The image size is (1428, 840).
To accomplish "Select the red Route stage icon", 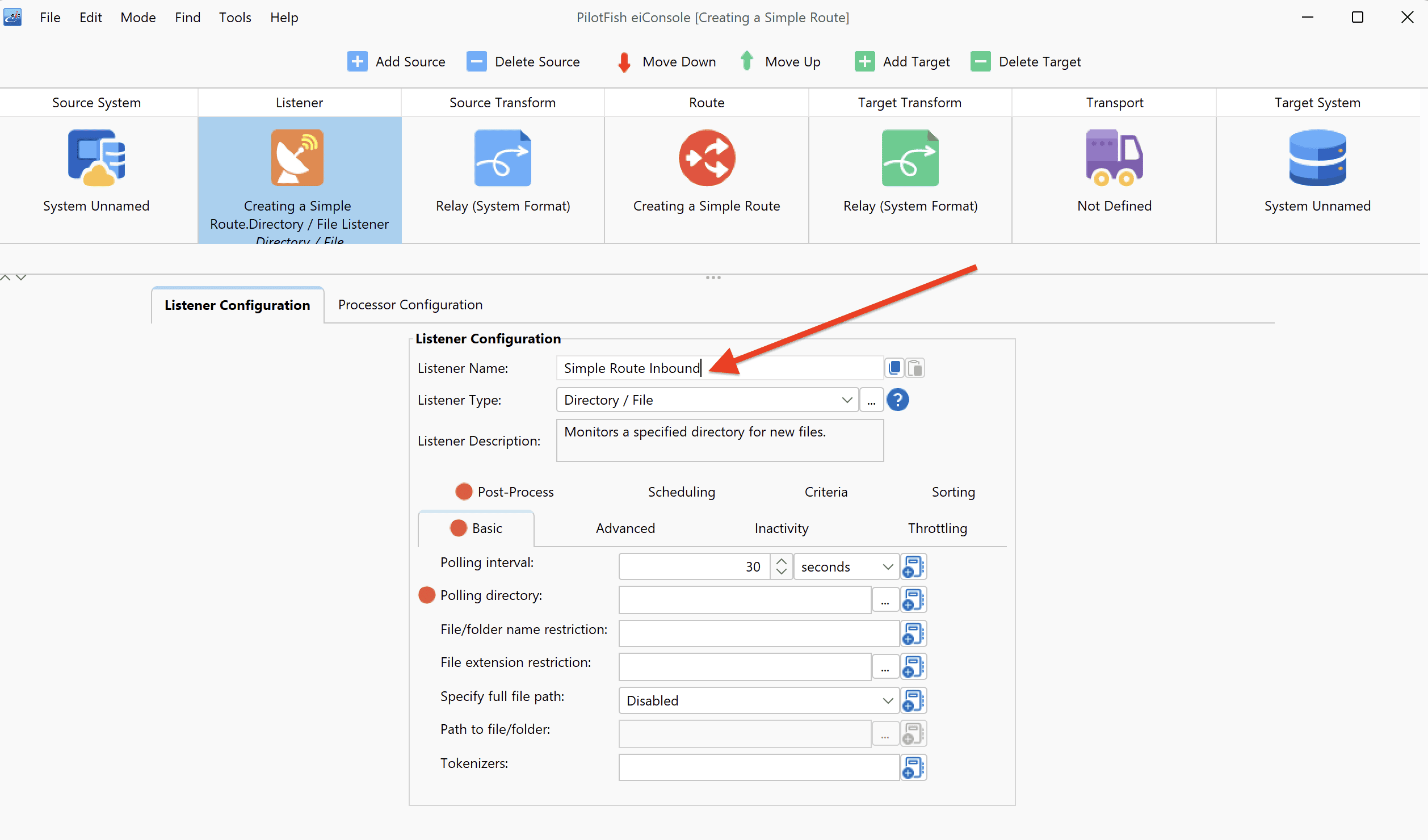I will (707, 158).
